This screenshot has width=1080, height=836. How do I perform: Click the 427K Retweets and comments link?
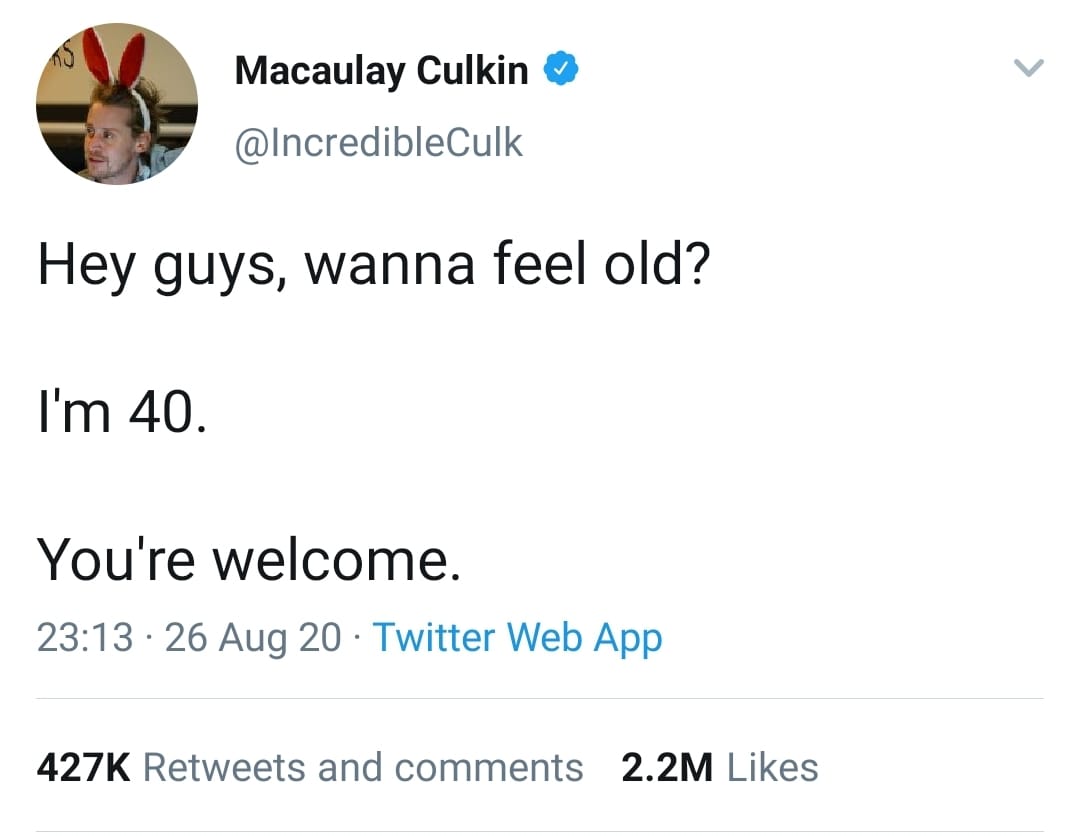(x=310, y=767)
